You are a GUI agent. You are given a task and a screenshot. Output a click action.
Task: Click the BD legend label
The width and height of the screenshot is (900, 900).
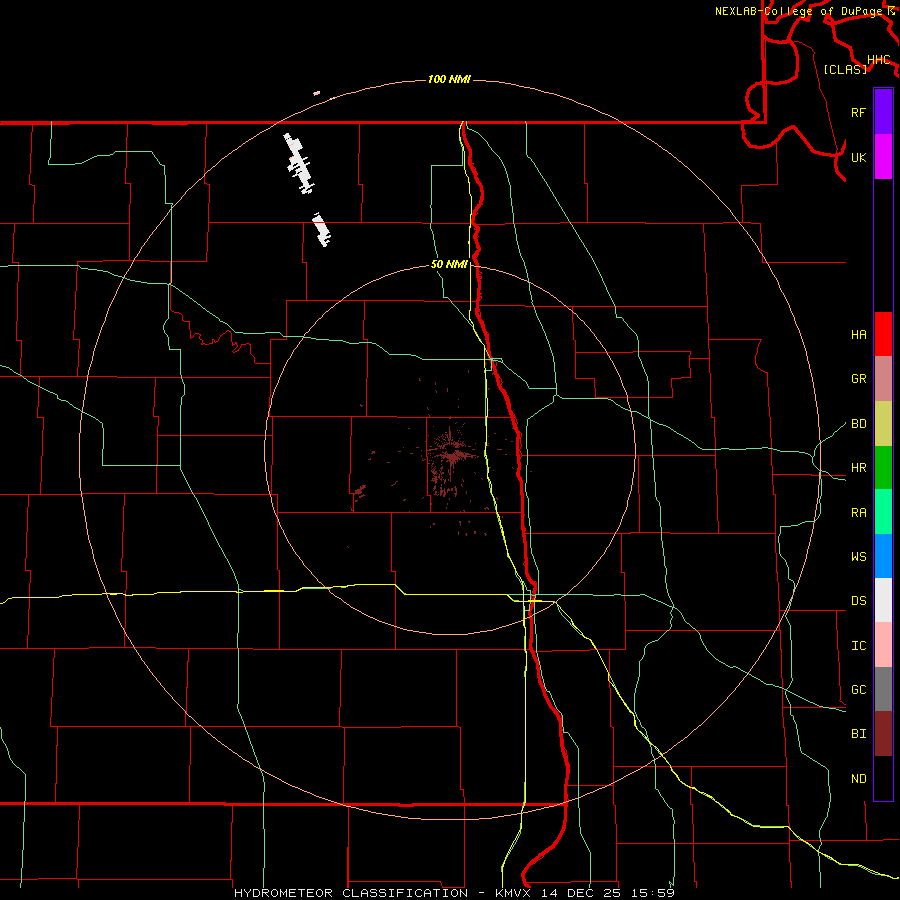pyautogui.click(x=858, y=424)
